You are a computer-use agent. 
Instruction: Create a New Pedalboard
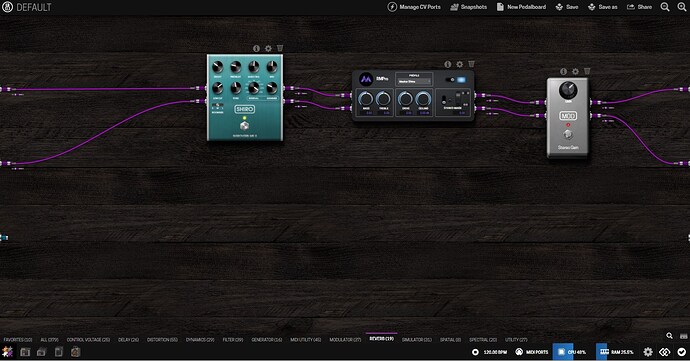click(x=521, y=7)
